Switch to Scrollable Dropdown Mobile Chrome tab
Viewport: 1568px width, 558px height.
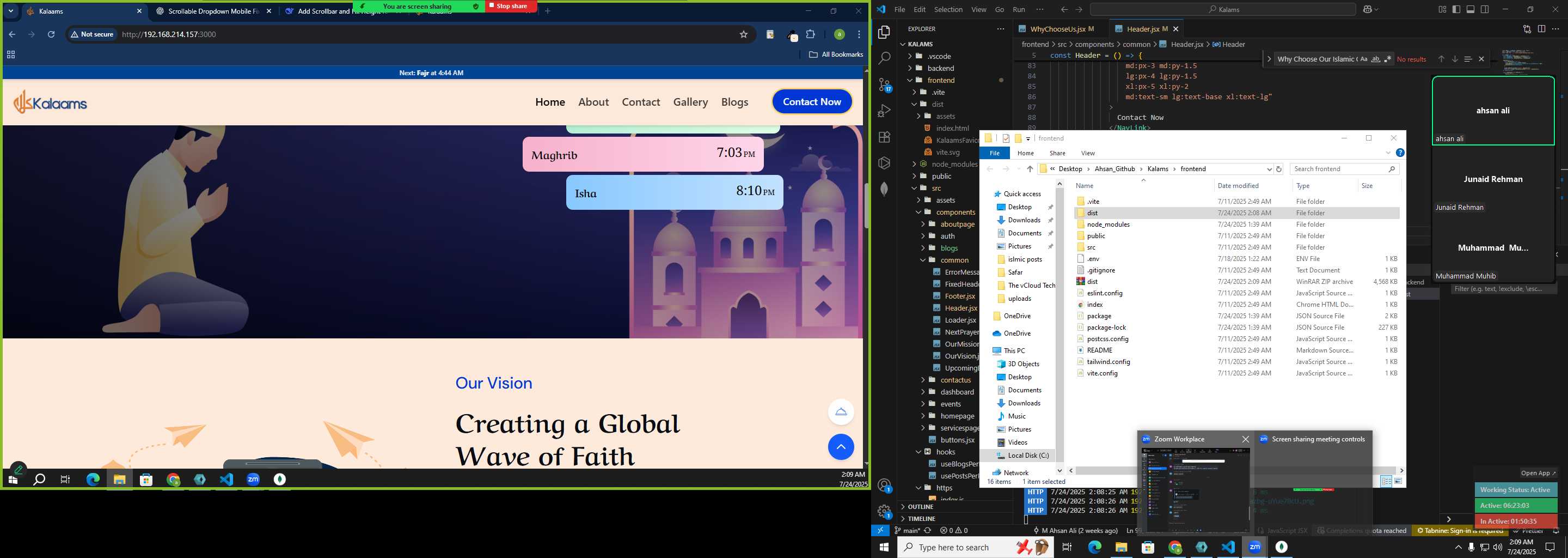pos(213,11)
